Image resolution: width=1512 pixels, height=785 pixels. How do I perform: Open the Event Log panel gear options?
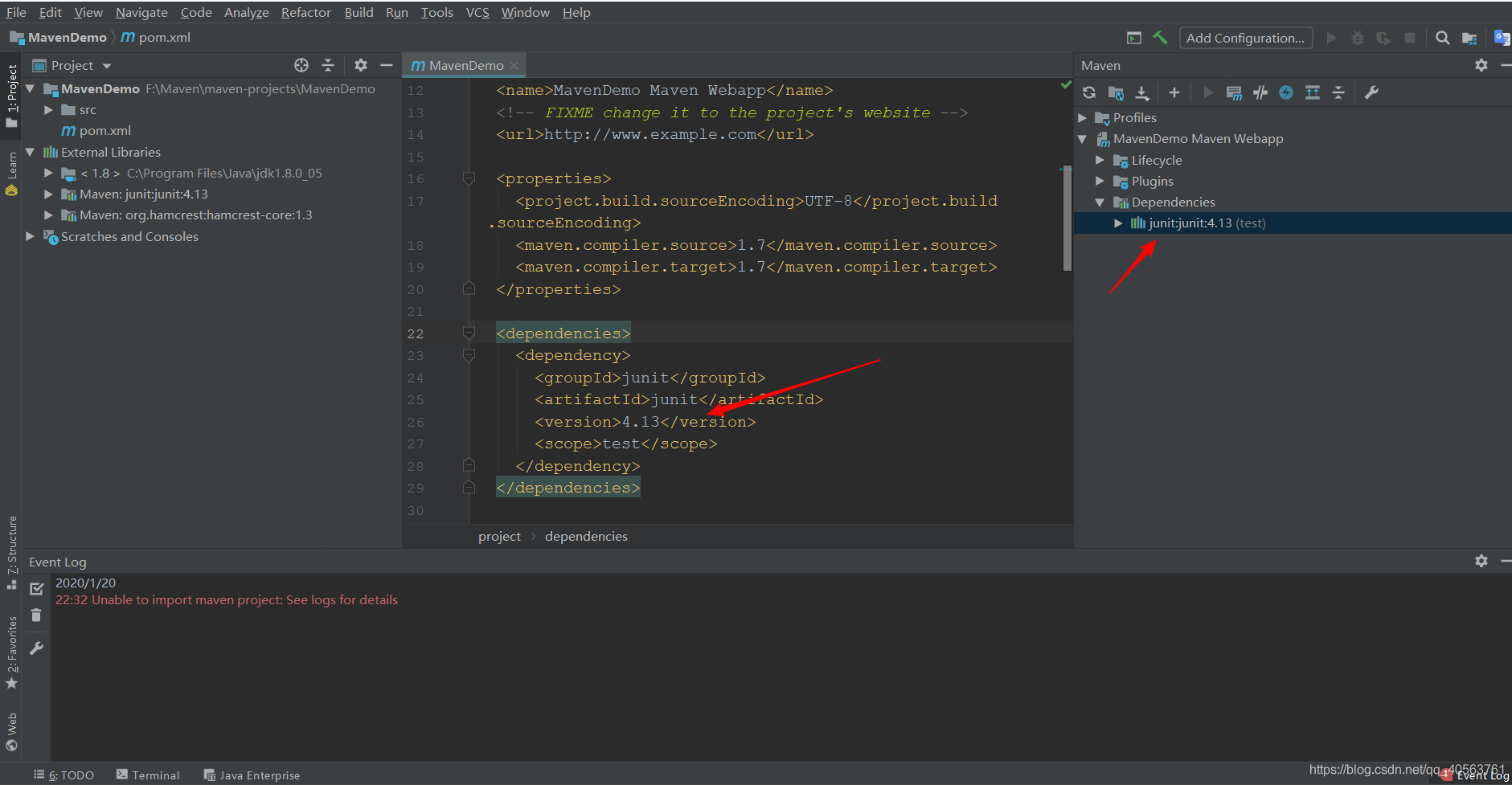1481,561
